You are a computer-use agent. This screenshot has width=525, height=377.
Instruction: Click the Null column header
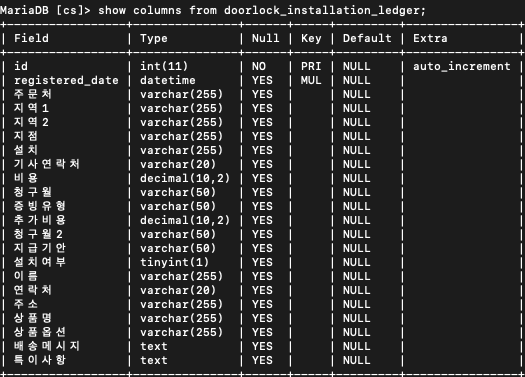pyautogui.click(x=266, y=38)
